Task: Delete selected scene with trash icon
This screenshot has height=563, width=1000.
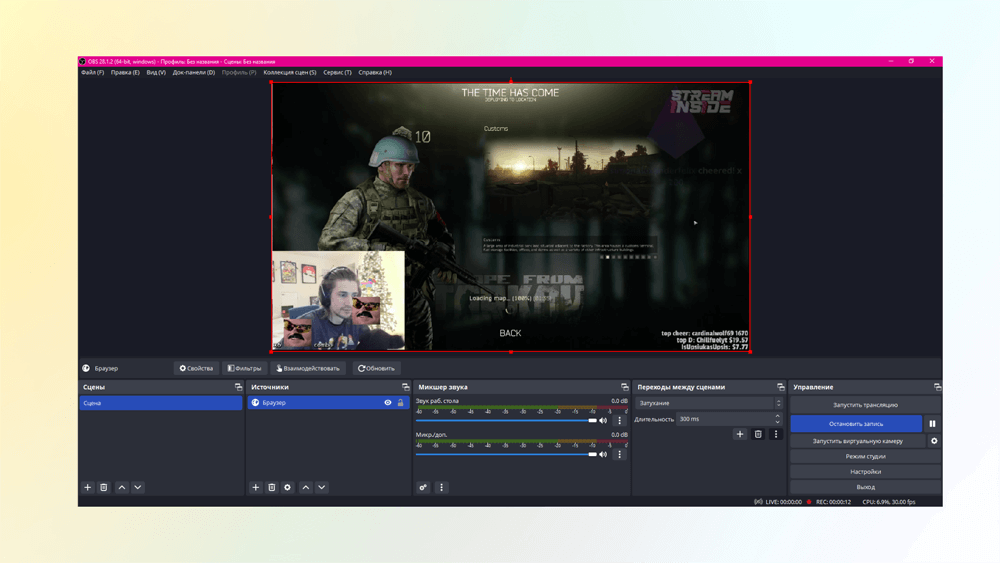Action: pyautogui.click(x=104, y=487)
